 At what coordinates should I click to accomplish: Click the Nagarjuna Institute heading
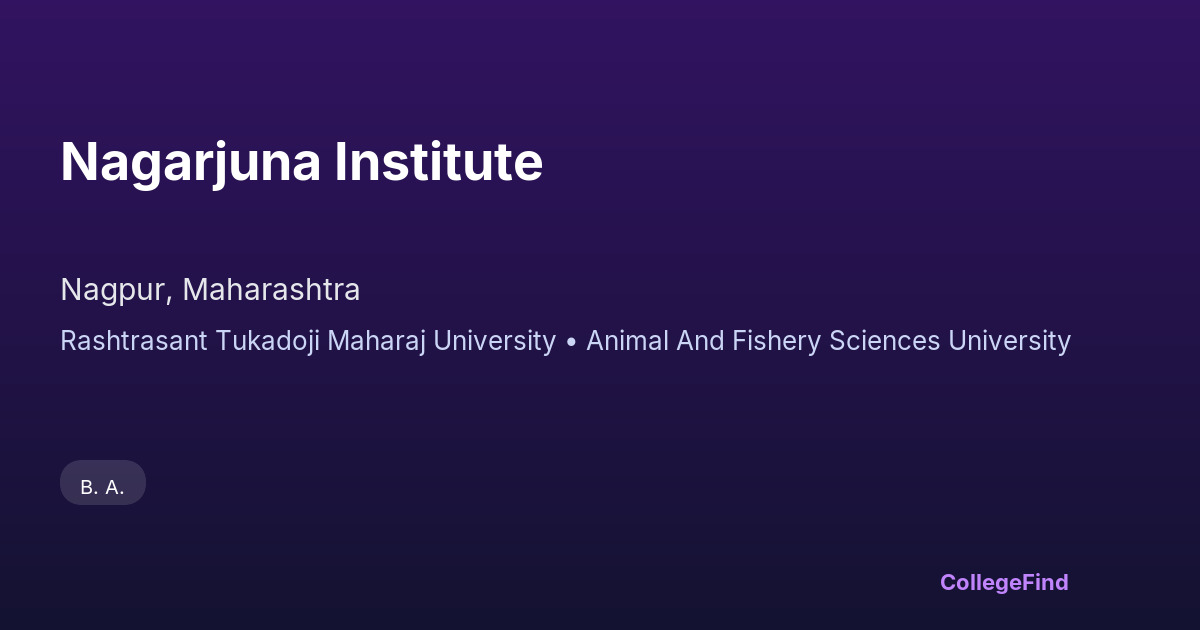[x=301, y=162]
